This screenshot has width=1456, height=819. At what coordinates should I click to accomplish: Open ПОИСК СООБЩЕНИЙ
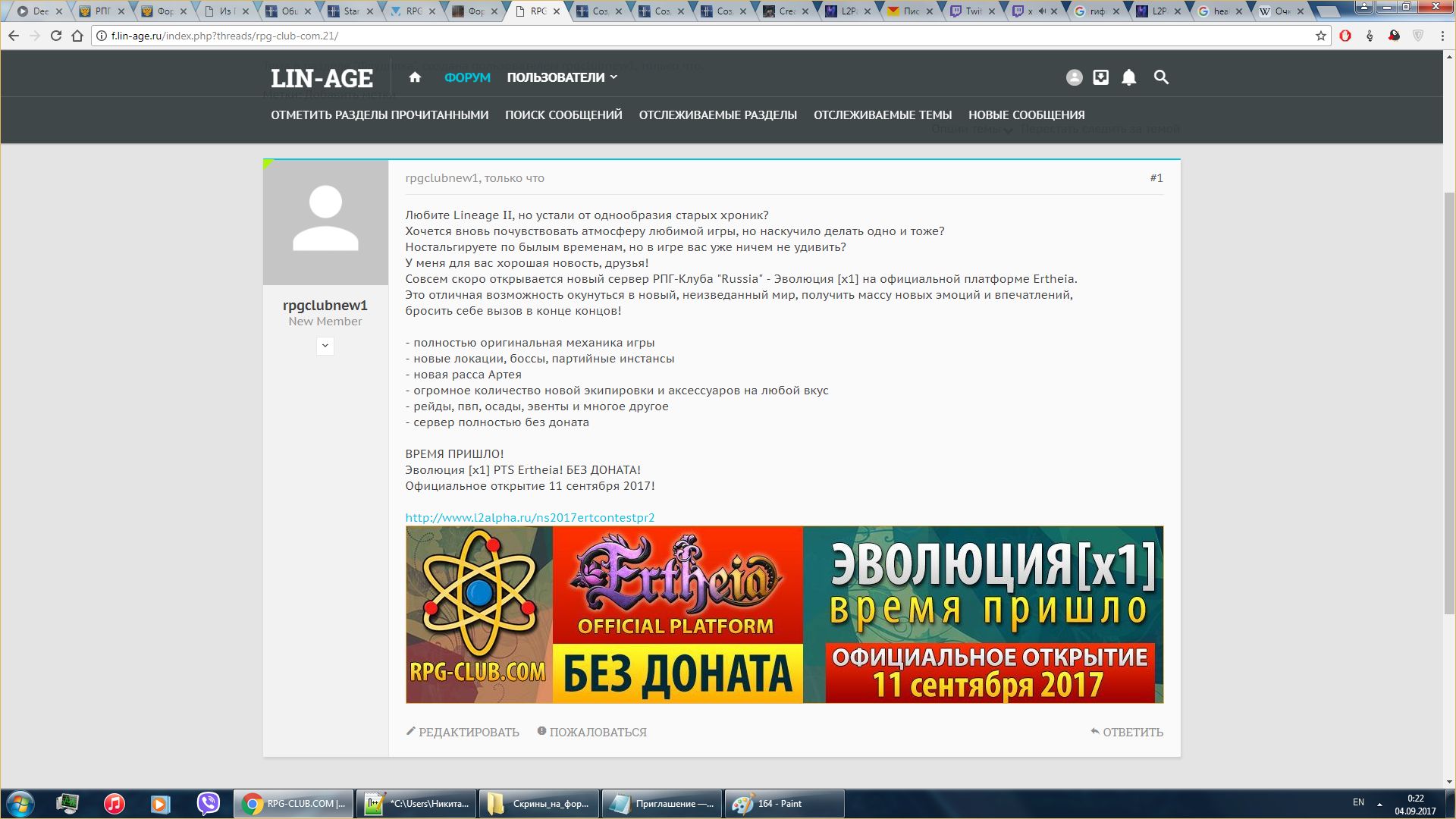(x=563, y=115)
